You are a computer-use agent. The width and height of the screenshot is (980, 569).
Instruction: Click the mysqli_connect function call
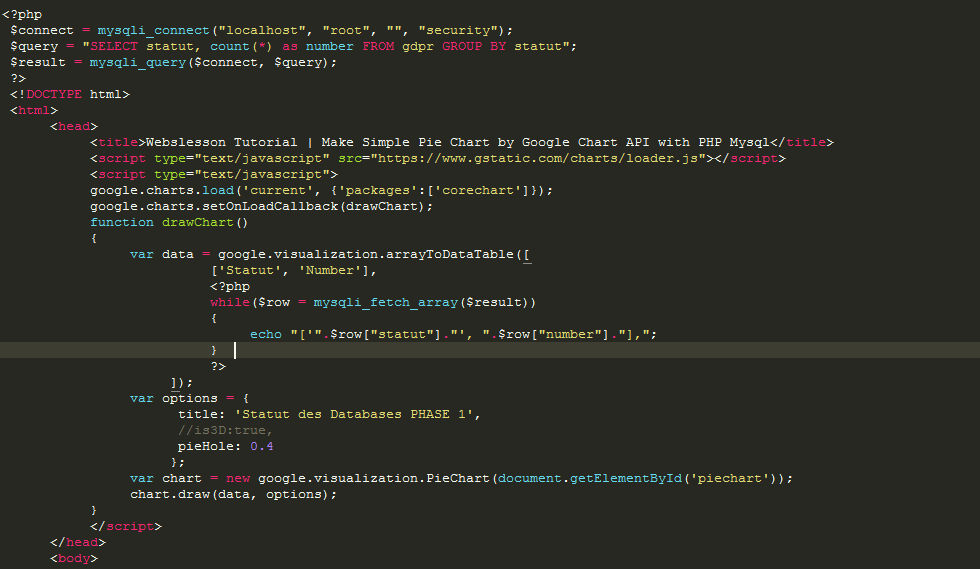point(153,30)
